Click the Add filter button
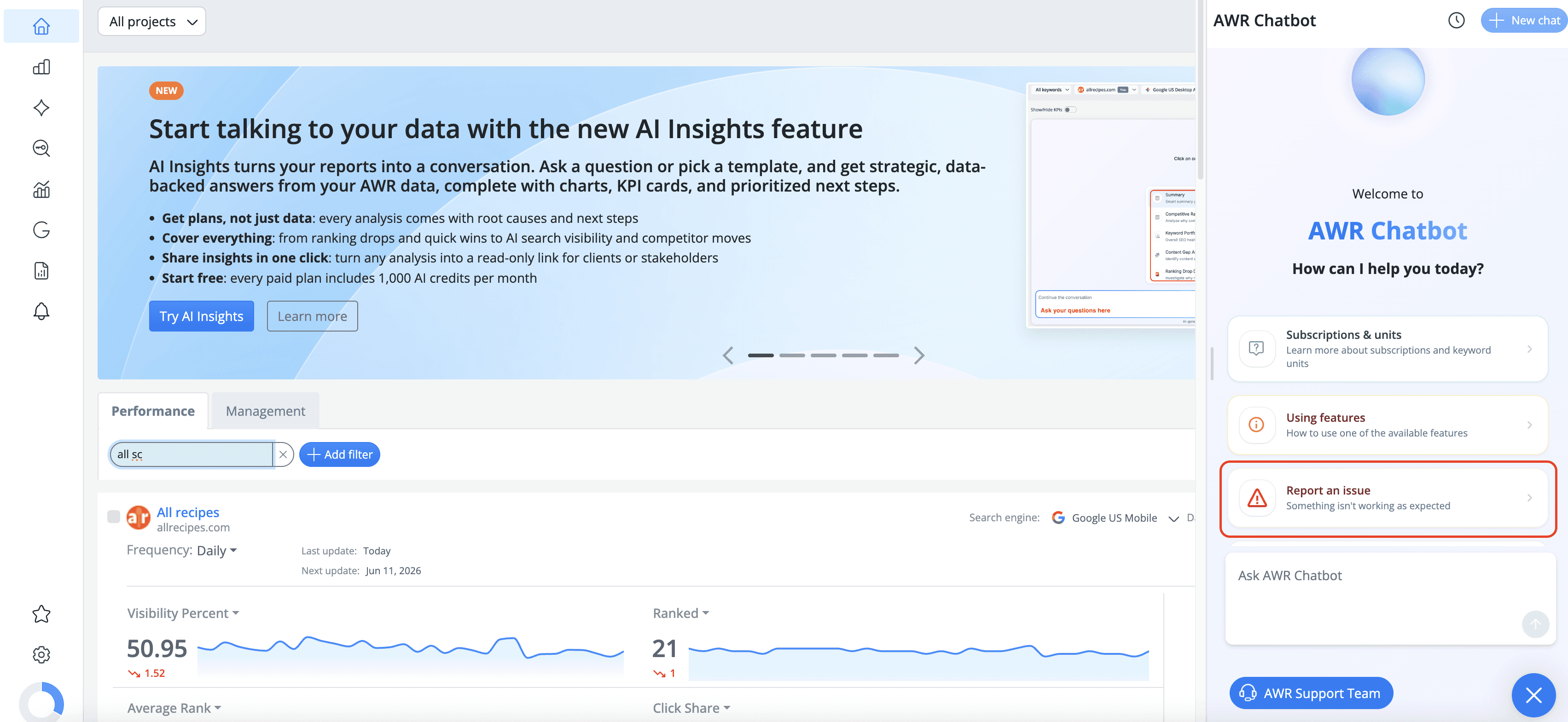The image size is (1568, 722). (x=340, y=455)
